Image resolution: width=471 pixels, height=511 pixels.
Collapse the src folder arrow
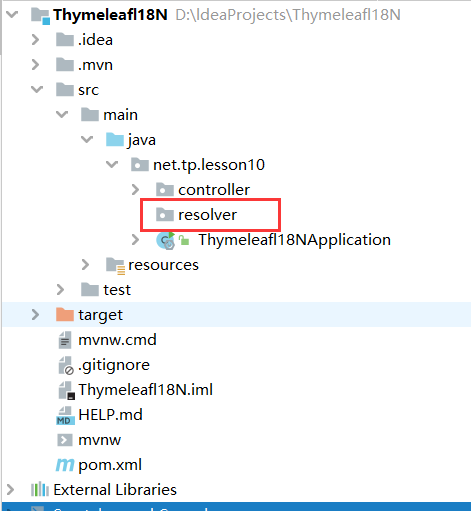[x=37, y=90]
